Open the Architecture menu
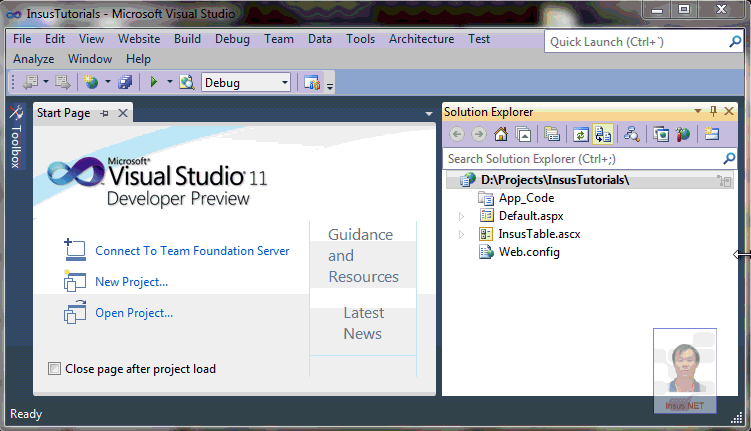The width and height of the screenshot is (751, 431). [421, 39]
